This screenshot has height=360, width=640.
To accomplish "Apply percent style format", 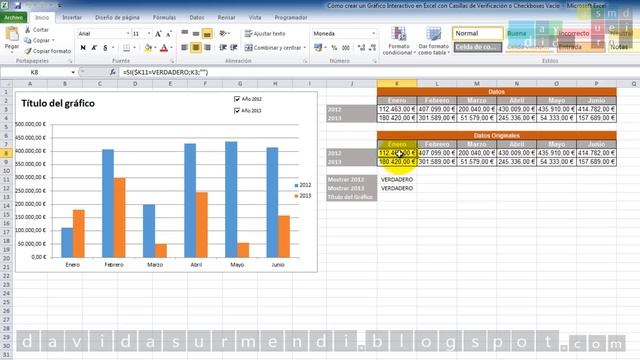I will point(334,48).
